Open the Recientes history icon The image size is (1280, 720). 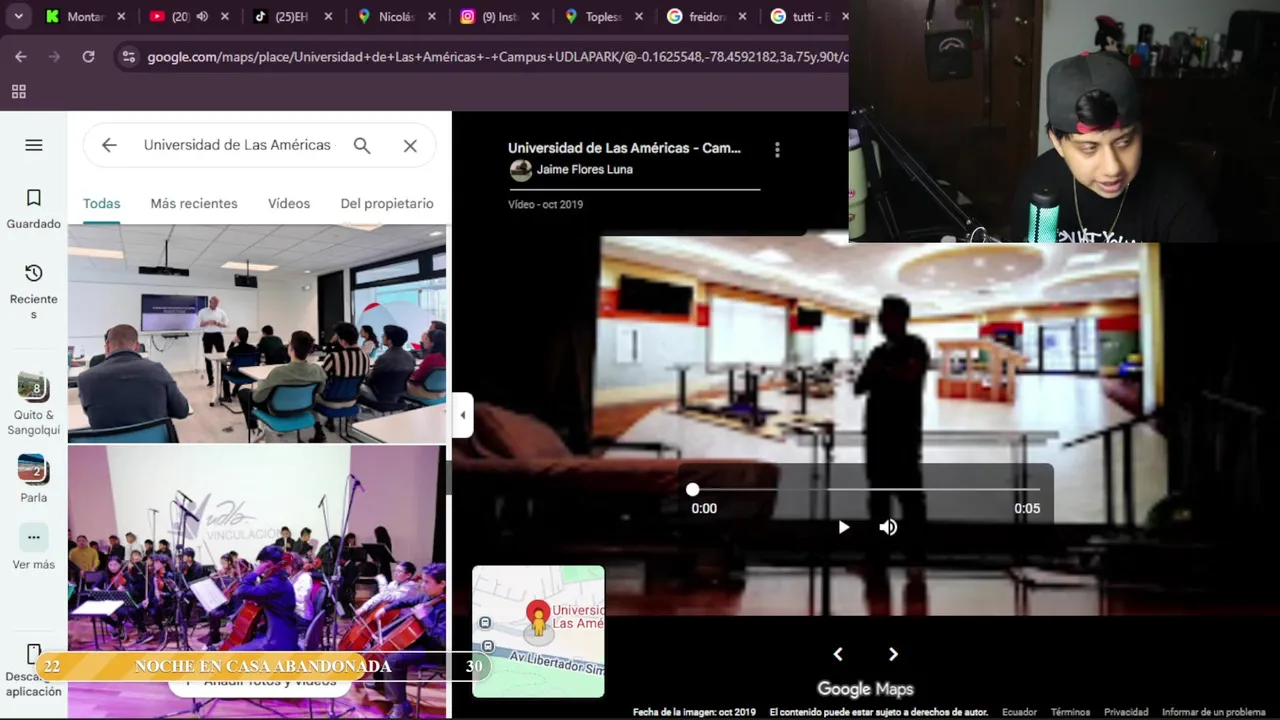coord(34,273)
